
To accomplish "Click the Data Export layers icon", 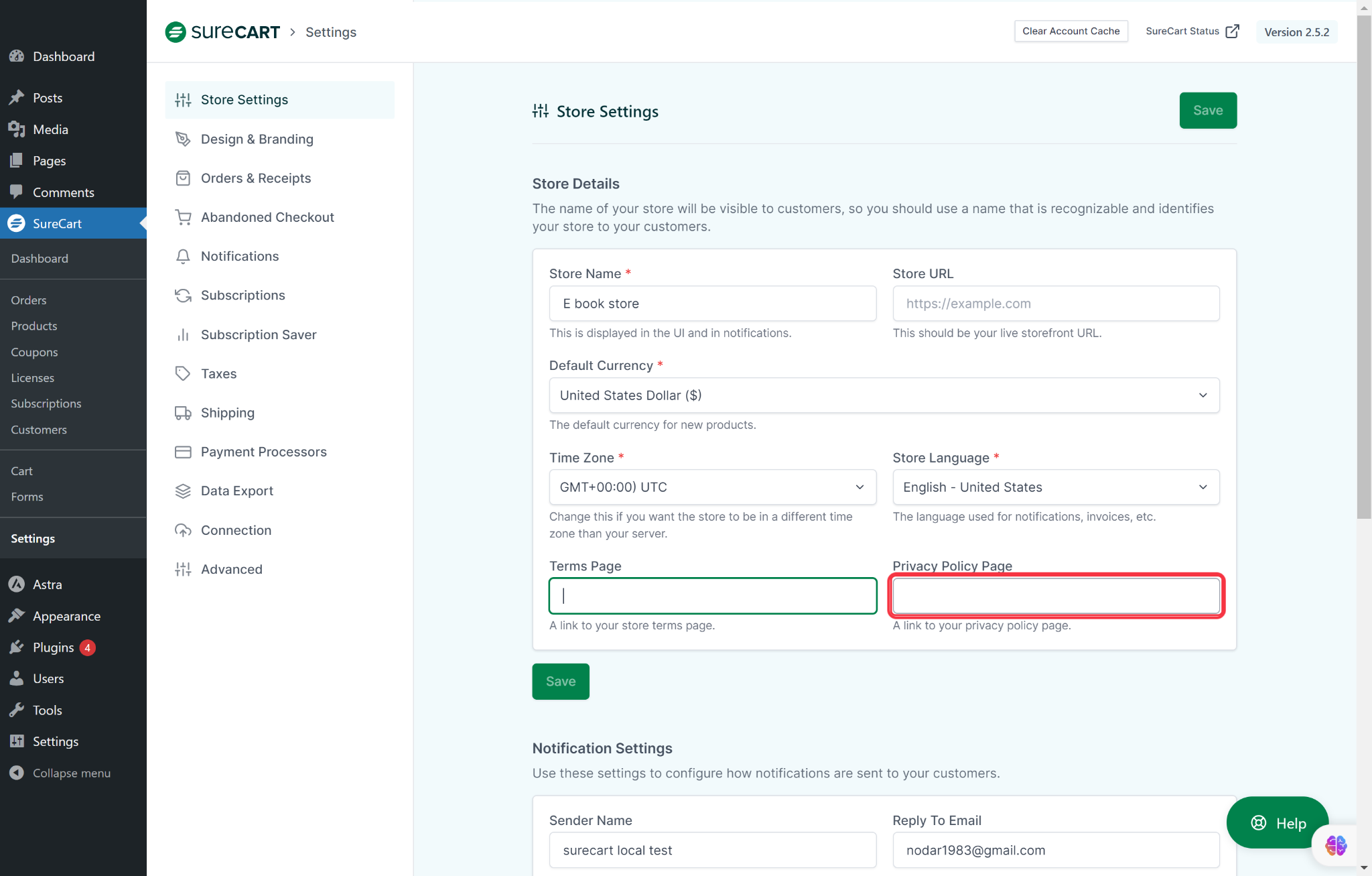I will (183, 491).
